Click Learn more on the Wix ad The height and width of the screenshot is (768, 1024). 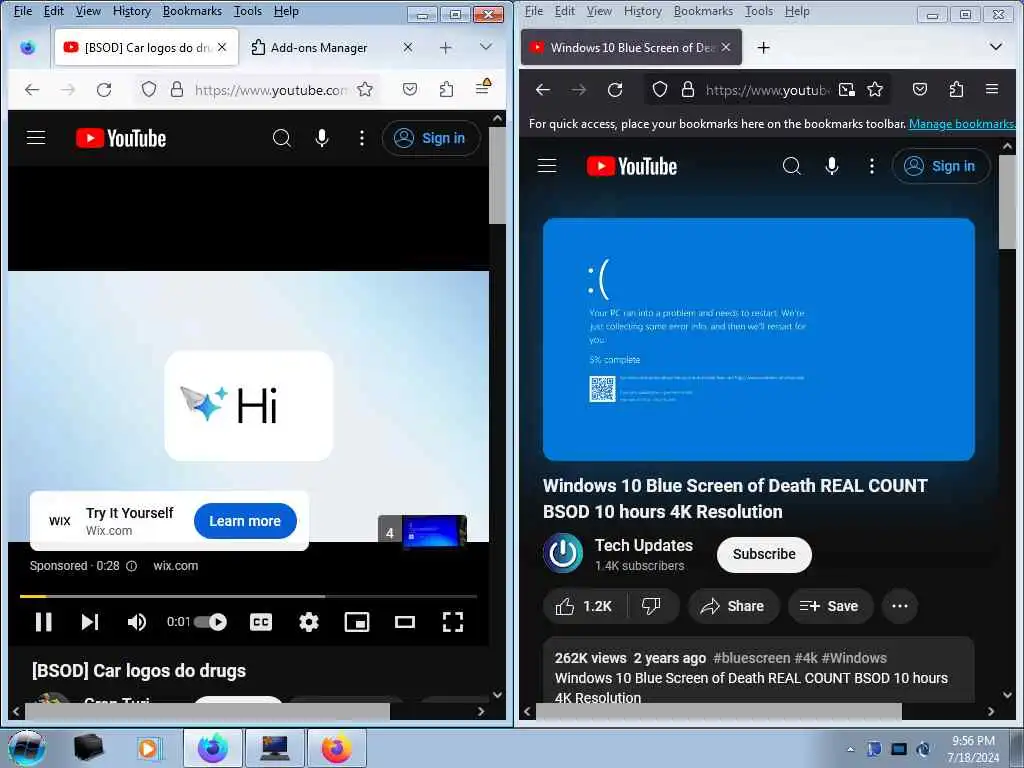tap(245, 521)
